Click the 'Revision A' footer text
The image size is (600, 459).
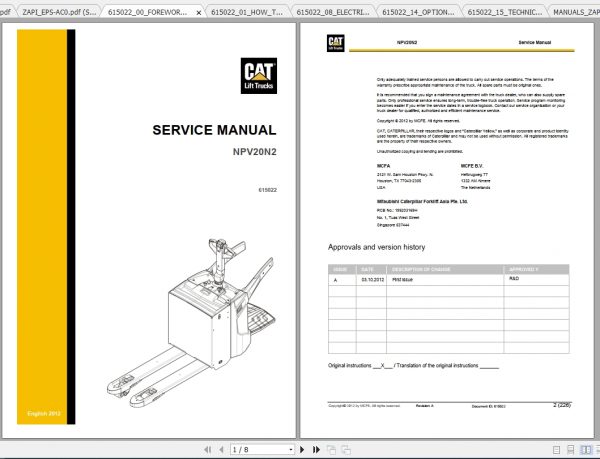coord(424,406)
